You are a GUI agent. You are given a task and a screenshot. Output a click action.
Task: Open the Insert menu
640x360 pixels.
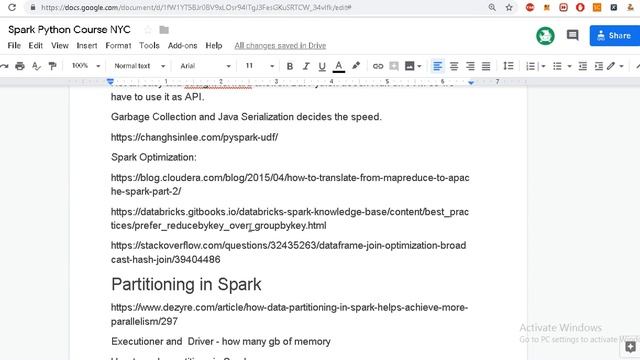[87, 46]
